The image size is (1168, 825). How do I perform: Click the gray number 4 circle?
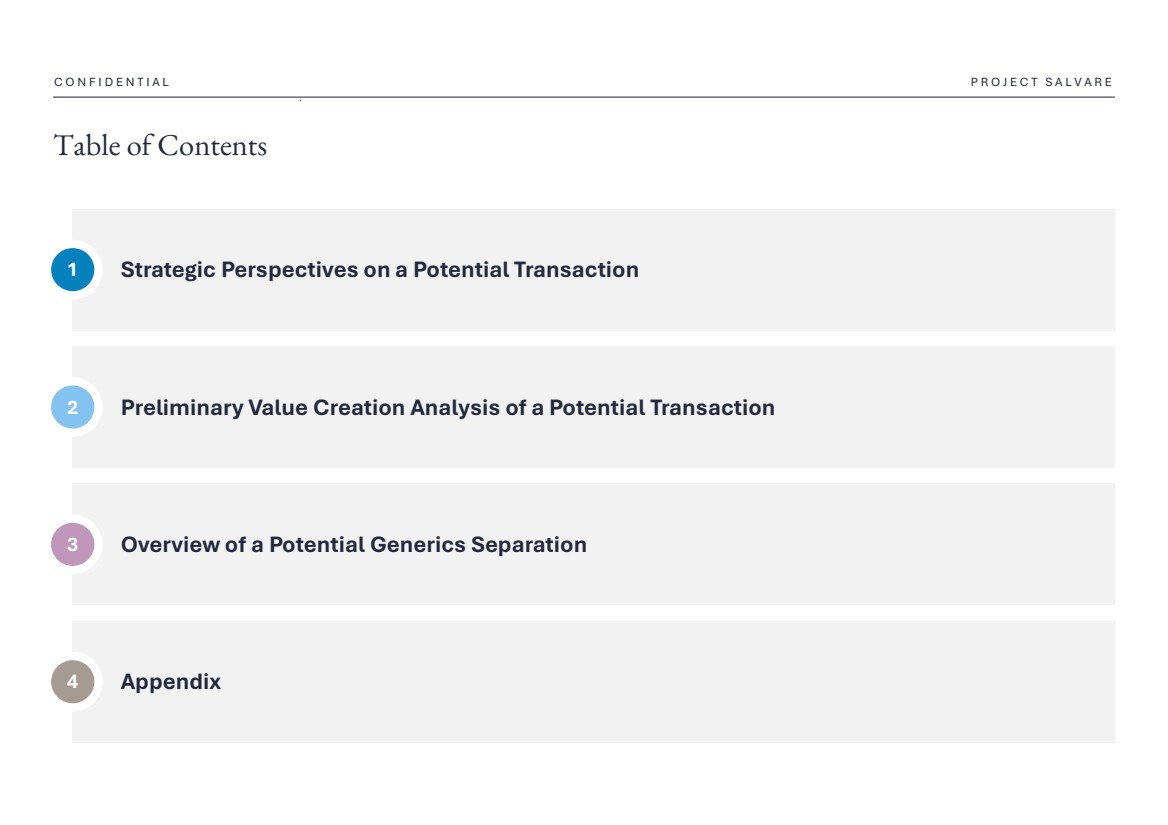tap(72, 682)
